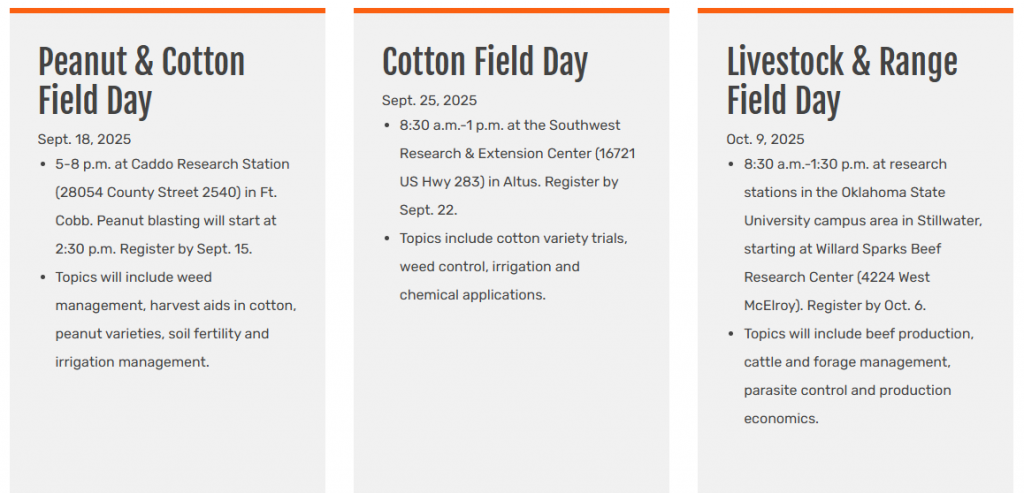Click orange bar above Cotton Field Day card
Screen dimensions: 1024x493
[x=511, y=11]
